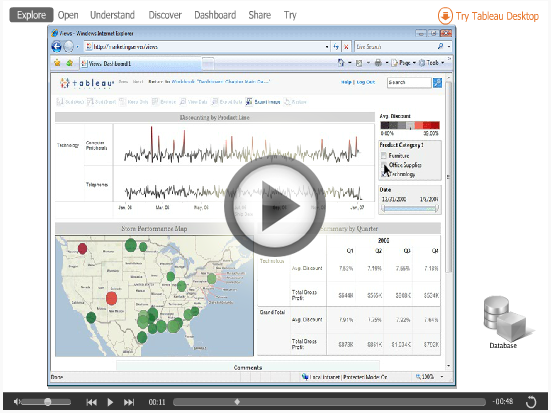Click the Live Search box
This screenshot has width=551, height=413.
395,46
